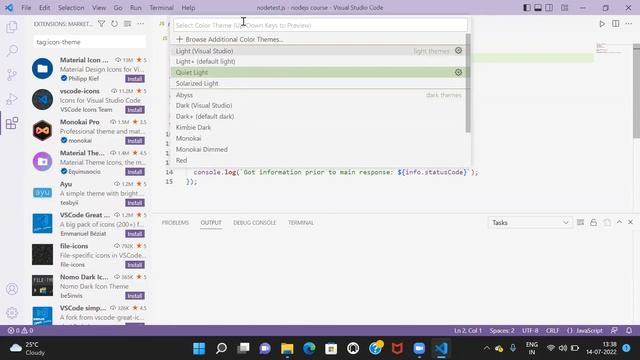Show hidden system tray icons chevron
Screen dimensions: 640x360
tap(487, 348)
